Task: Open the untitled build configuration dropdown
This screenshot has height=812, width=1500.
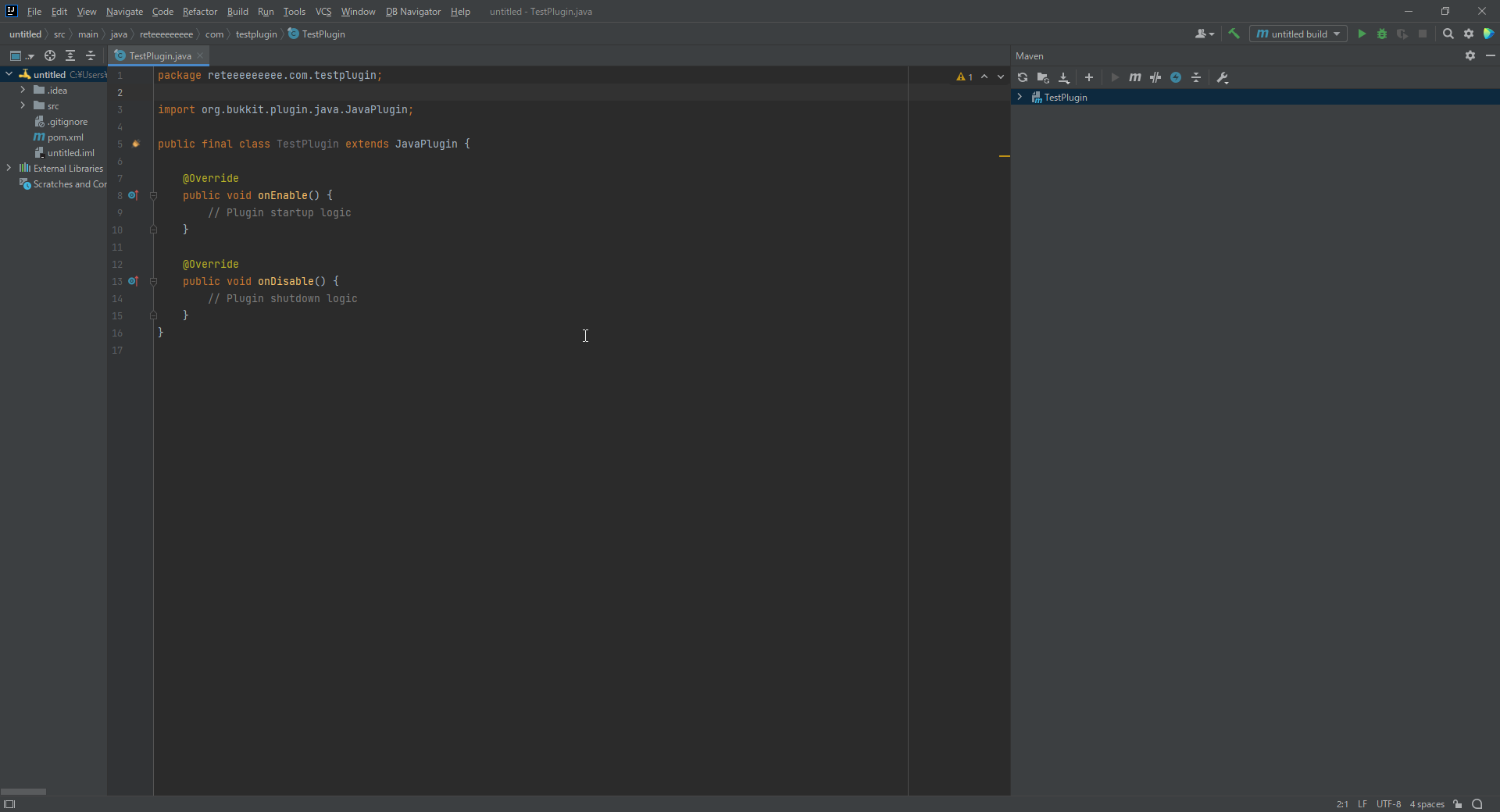Action: point(1337,34)
